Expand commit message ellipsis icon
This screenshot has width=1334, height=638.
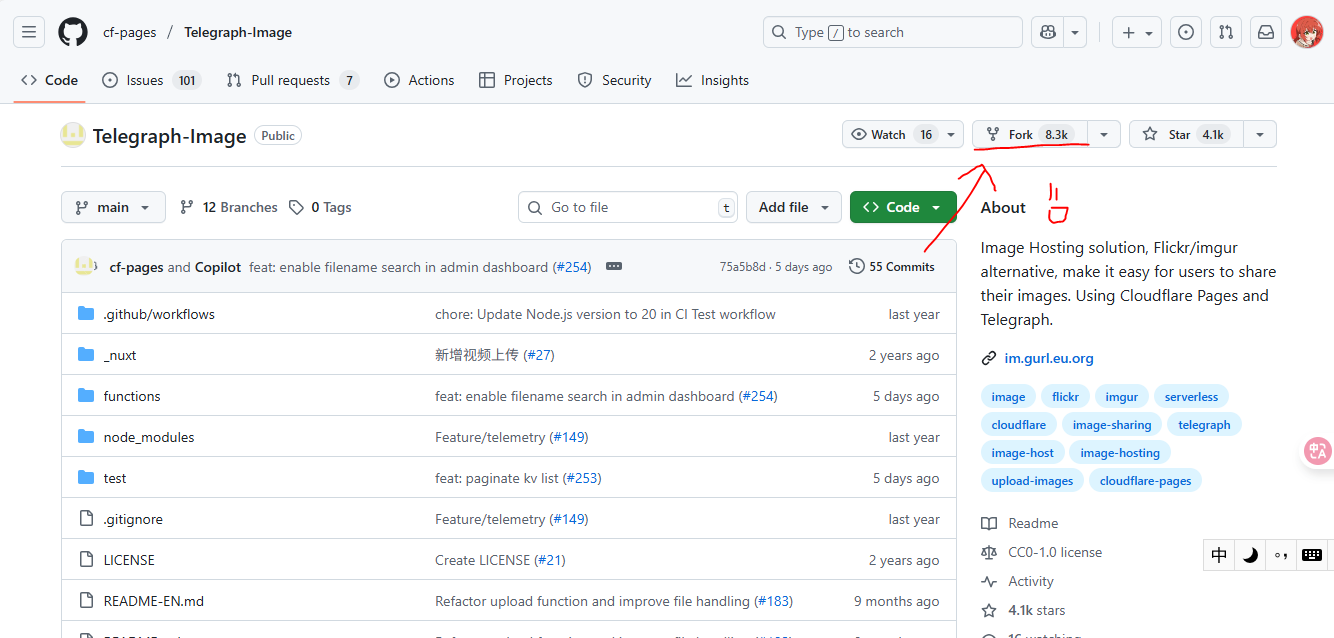[x=614, y=267]
